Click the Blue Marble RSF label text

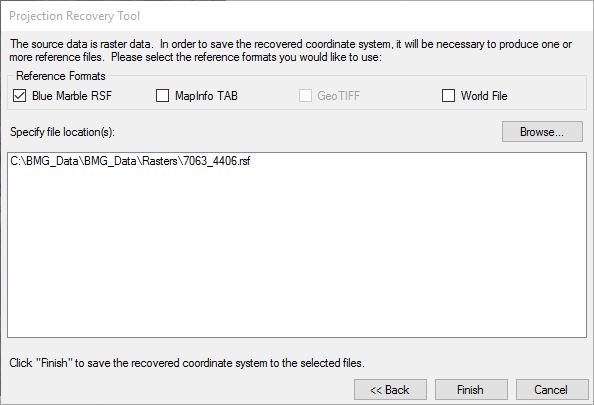[x=72, y=96]
